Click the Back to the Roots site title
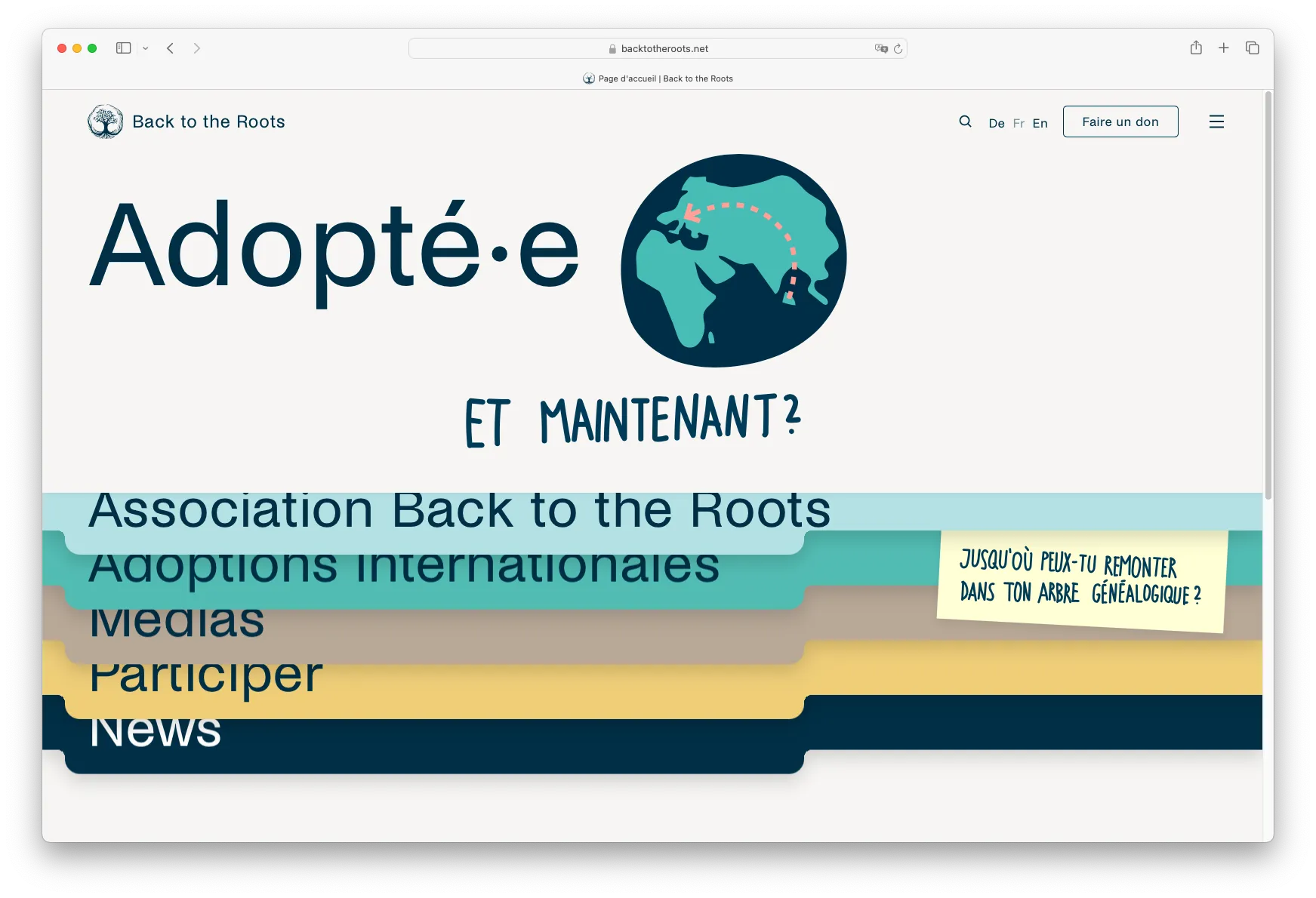The width and height of the screenshot is (1316, 898). (x=208, y=121)
